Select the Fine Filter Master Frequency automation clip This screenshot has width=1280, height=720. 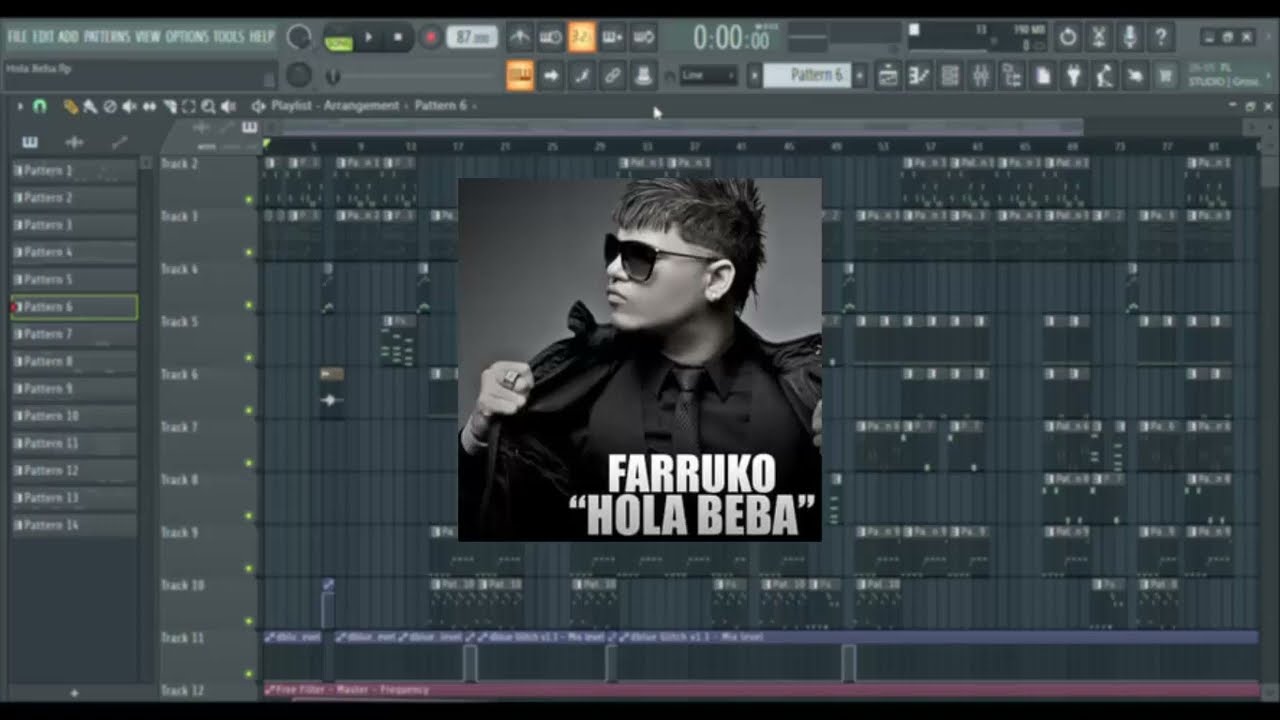pyautogui.click(x=760, y=690)
